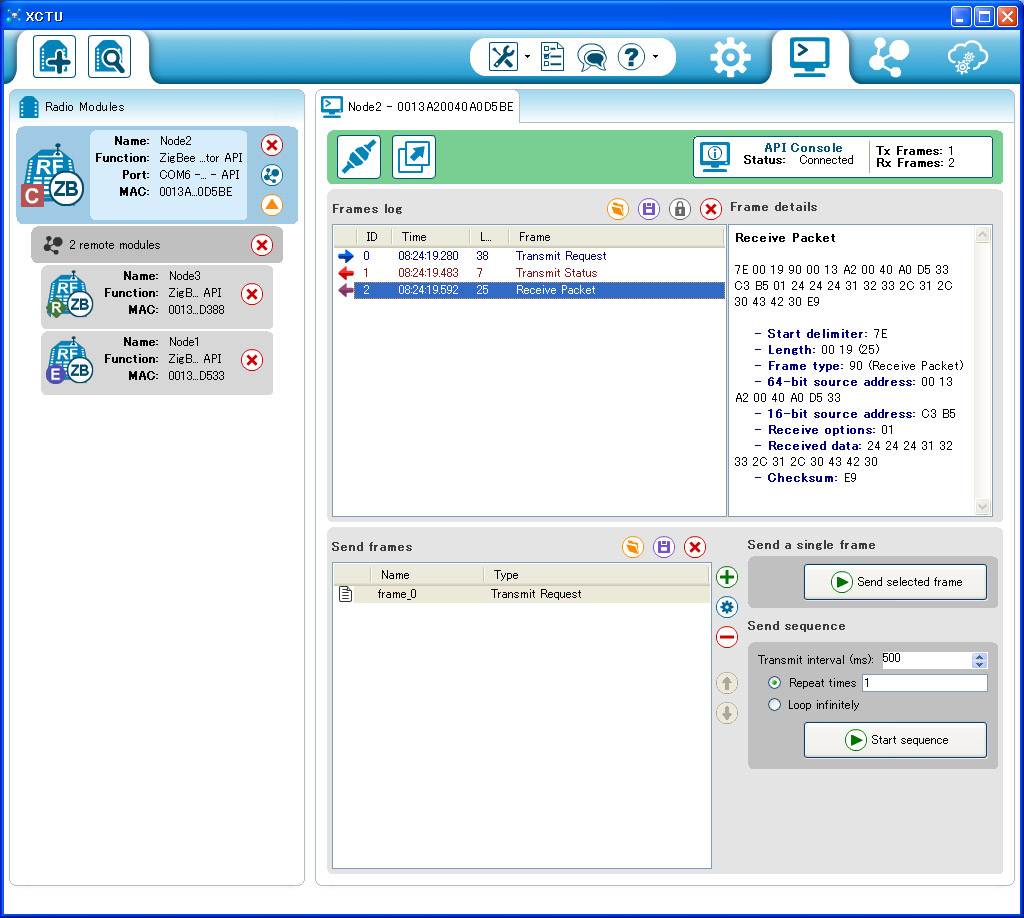1024x918 pixels.
Task: Sort send frames by Type column
Action: coord(596,575)
